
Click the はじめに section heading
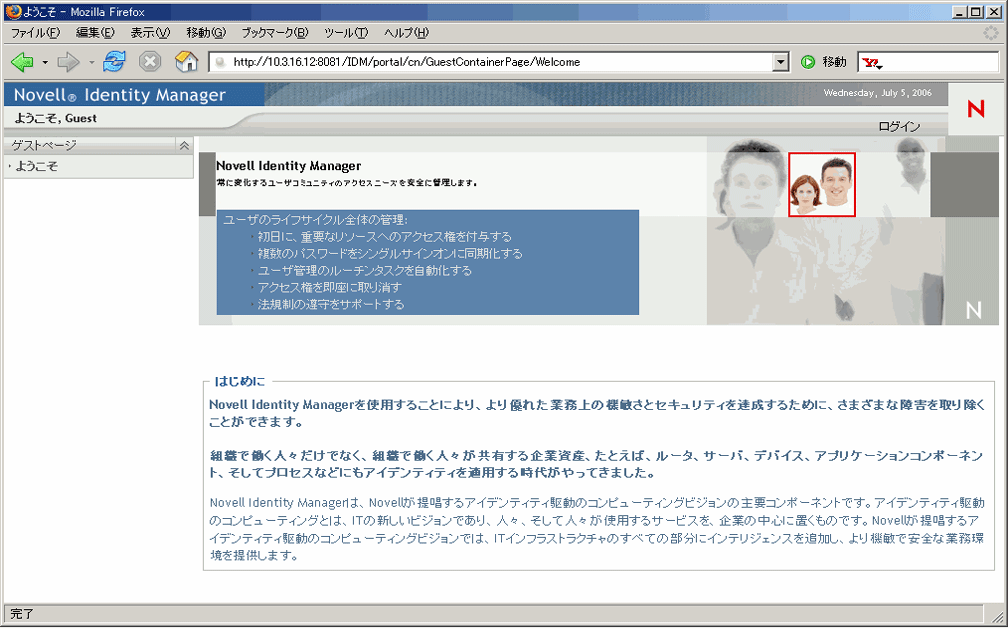240,381
